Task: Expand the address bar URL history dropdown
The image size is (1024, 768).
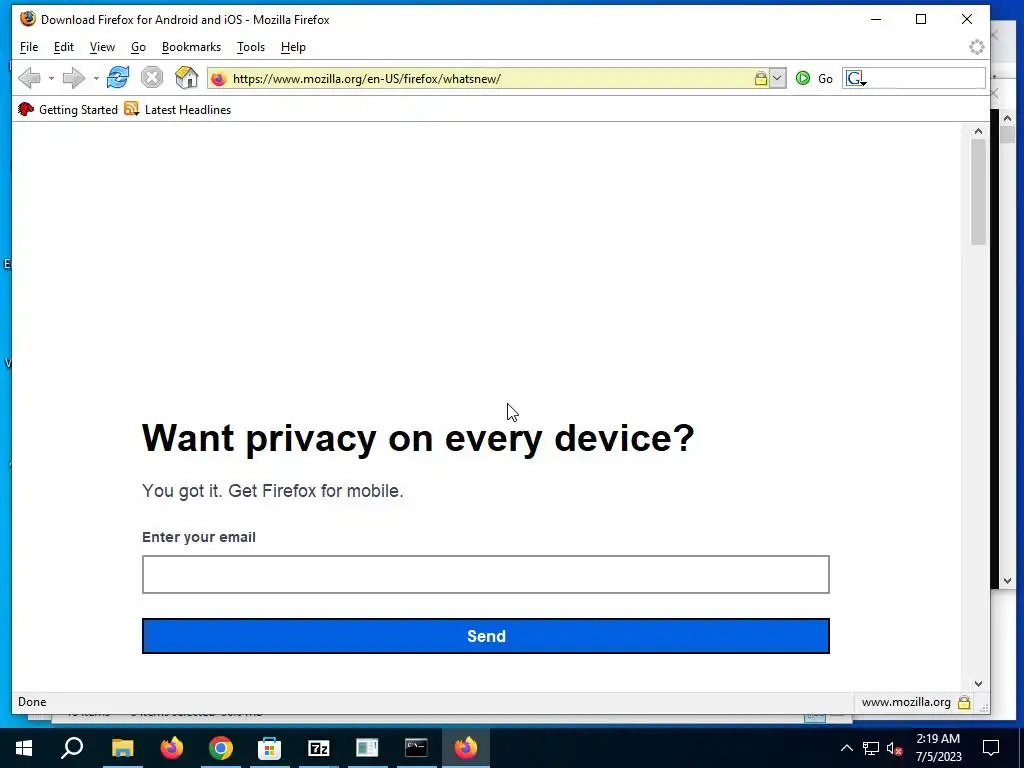Action: [777, 78]
